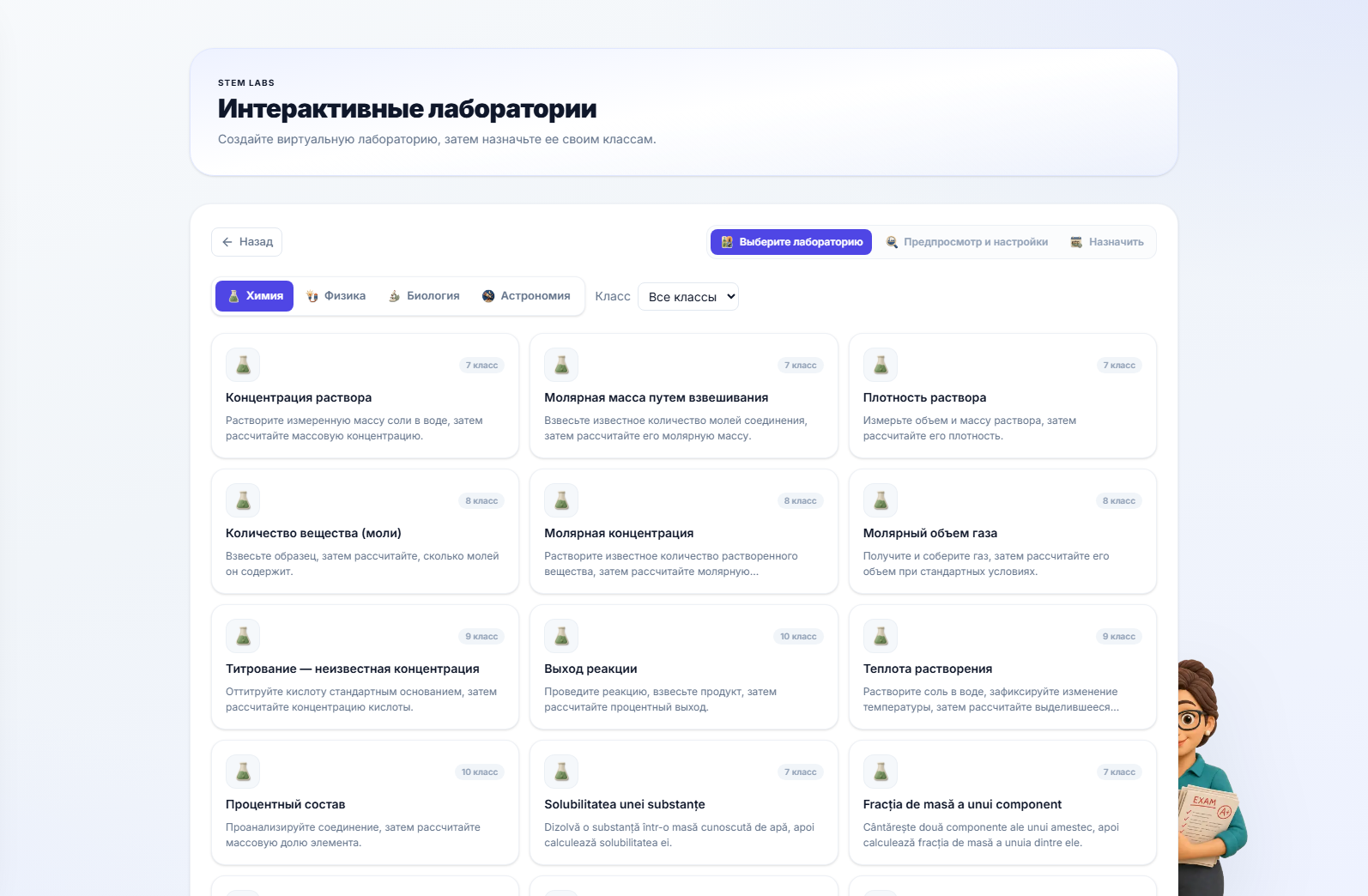Click the back arrow icon next to Назад
The height and width of the screenshot is (896, 1368).
click(227, 242)
